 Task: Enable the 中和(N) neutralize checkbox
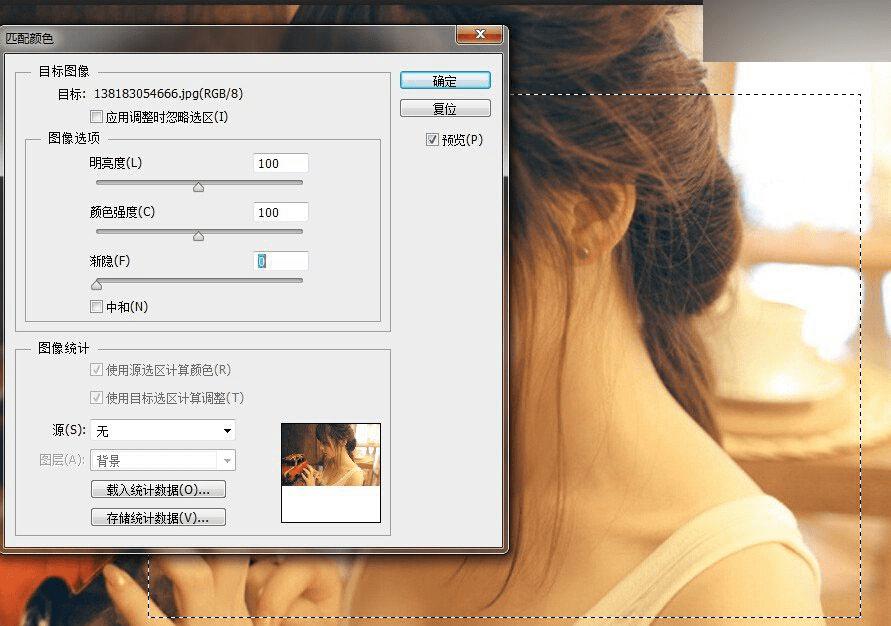pos(97,307)
